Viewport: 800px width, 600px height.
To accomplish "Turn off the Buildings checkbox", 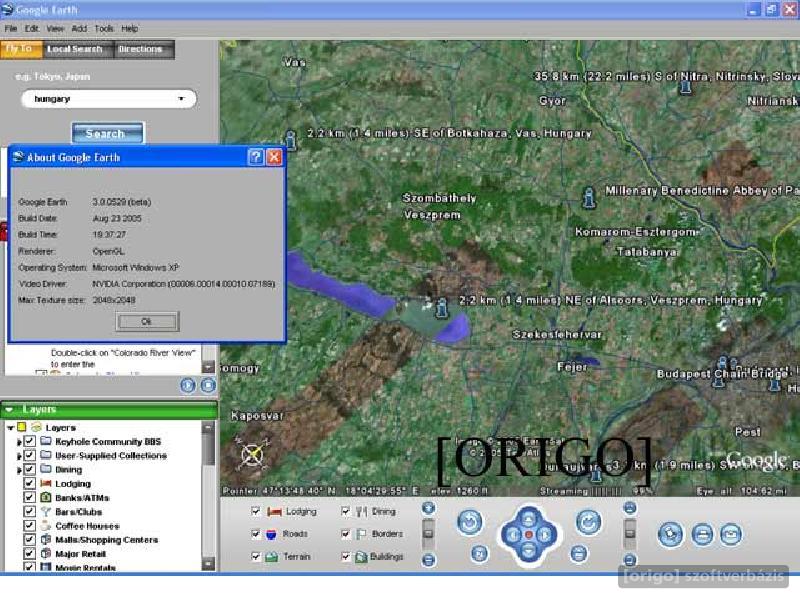I will [345, 556].
